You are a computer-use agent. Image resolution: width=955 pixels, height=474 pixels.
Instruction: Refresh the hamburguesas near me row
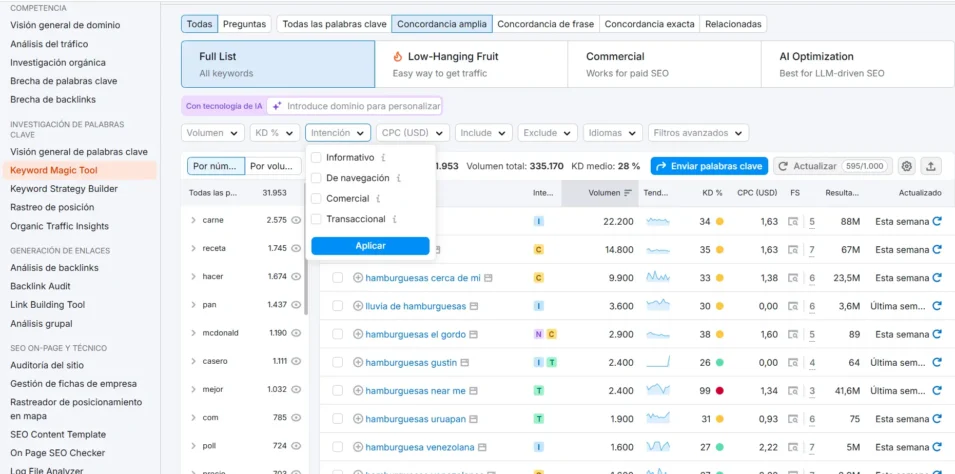(937, 391)
